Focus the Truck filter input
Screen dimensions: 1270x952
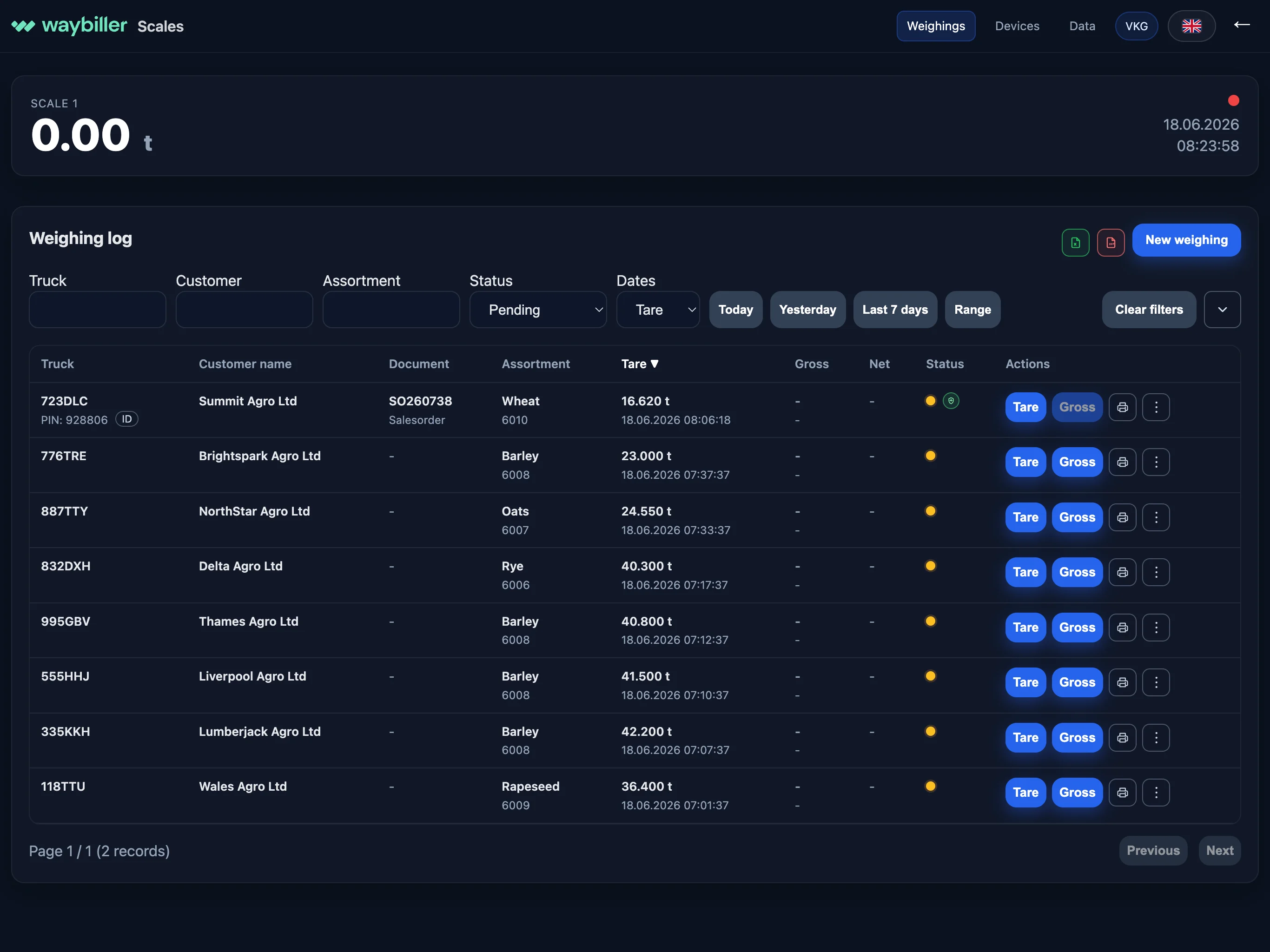point(98,310)
